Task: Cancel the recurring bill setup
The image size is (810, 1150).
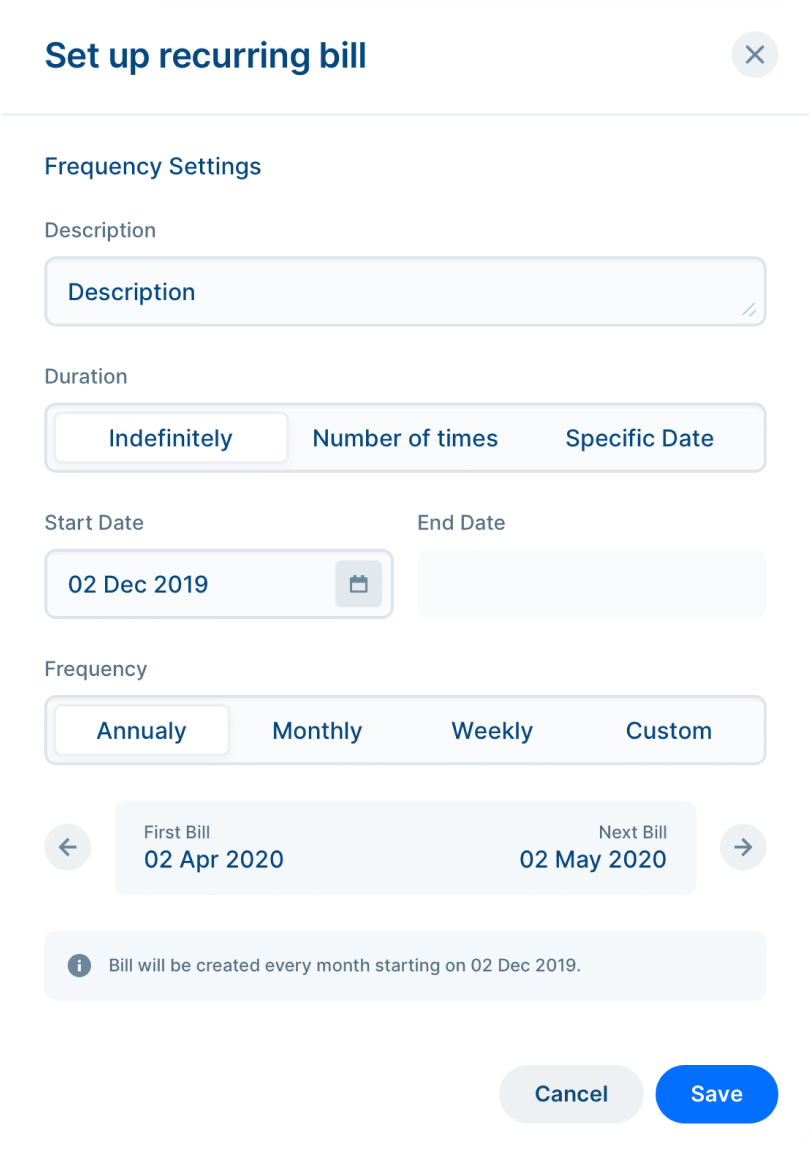Action: [x=571, y=1094]
